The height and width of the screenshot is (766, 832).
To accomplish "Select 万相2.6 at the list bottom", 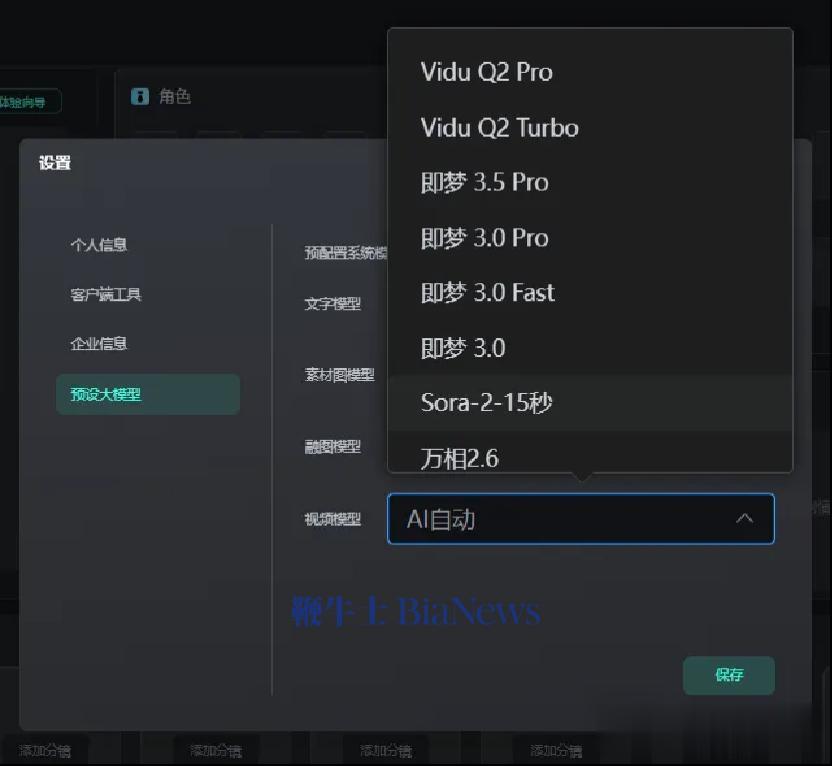I will tap(590, 456).
